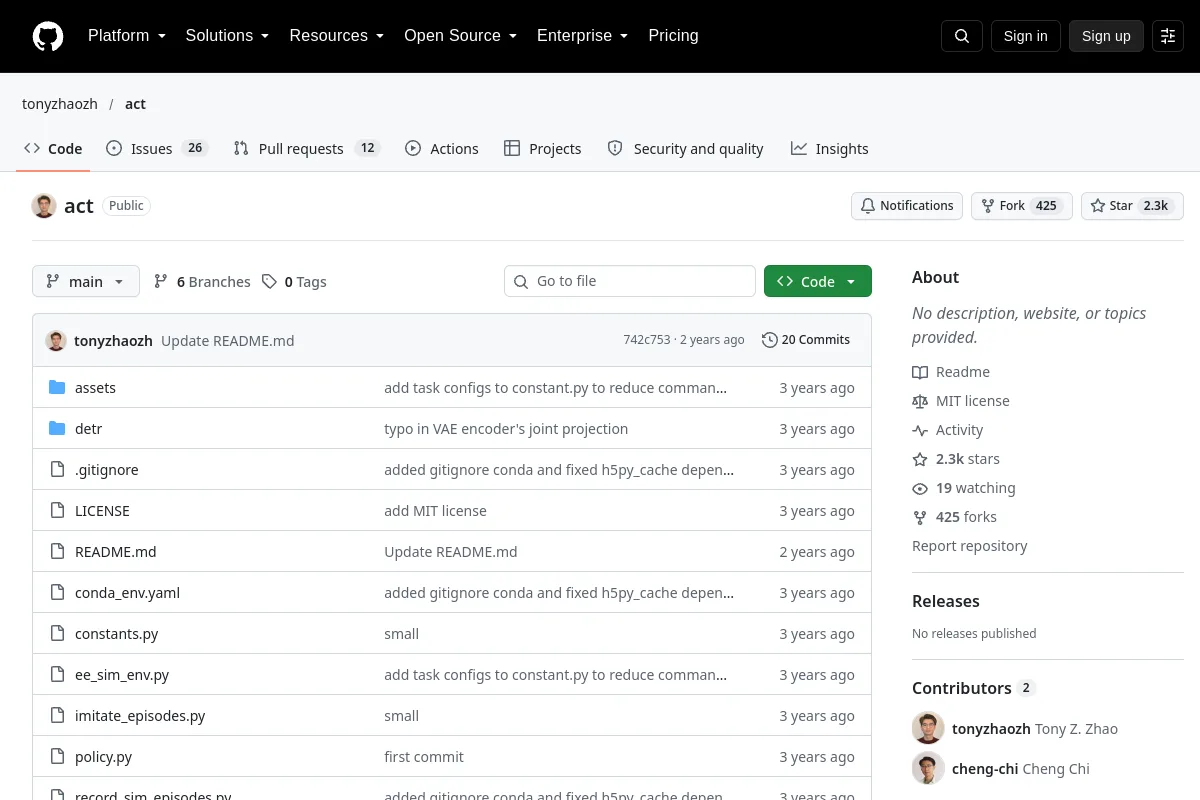Click the file icon for constants.py
The image size is (1200, 800).
pos(57,634)
